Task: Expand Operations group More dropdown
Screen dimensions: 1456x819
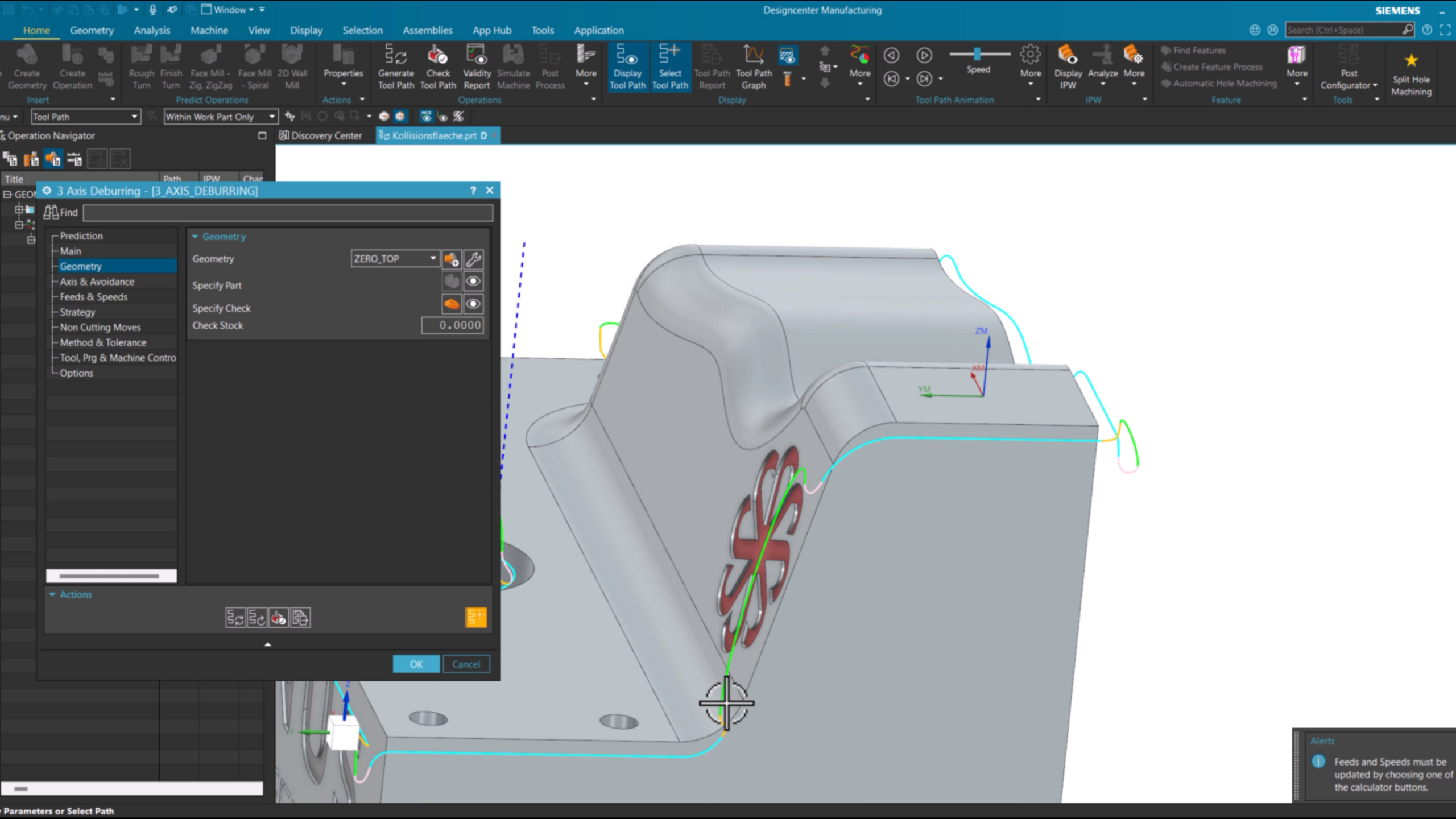Action: point(586,67)
